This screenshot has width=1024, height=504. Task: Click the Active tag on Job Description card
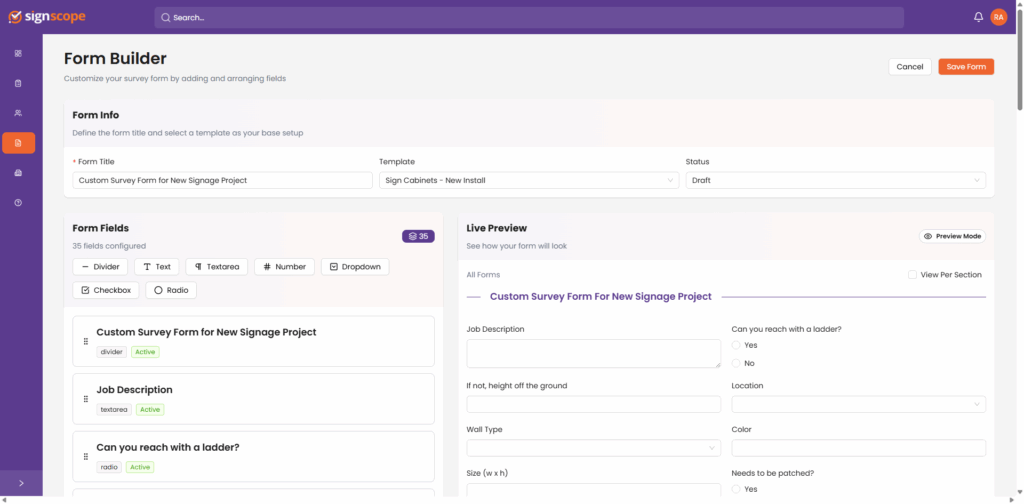[150, 409]
